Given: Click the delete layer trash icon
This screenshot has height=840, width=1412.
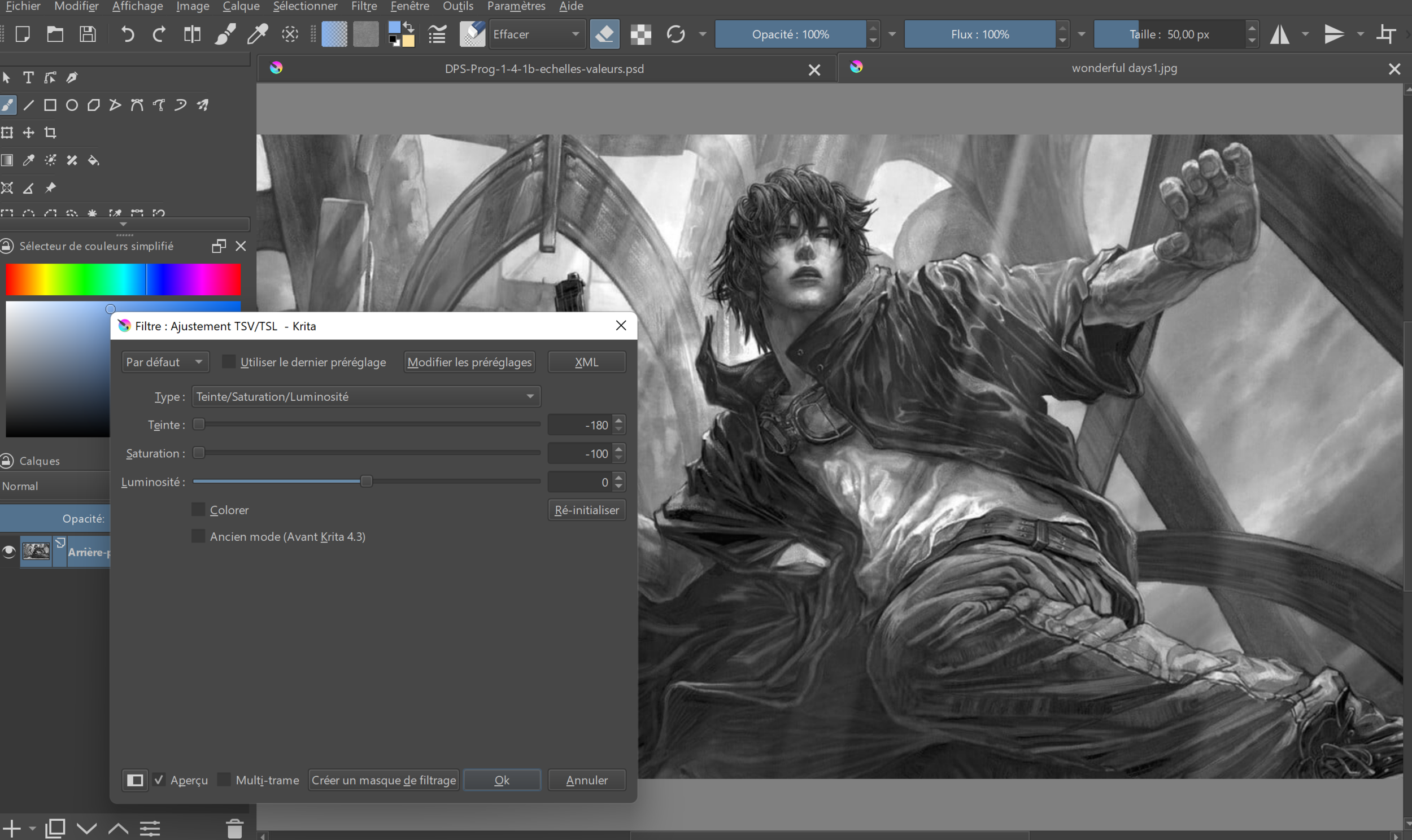Looking at the screenshot, I should click(x=234, y=829).
